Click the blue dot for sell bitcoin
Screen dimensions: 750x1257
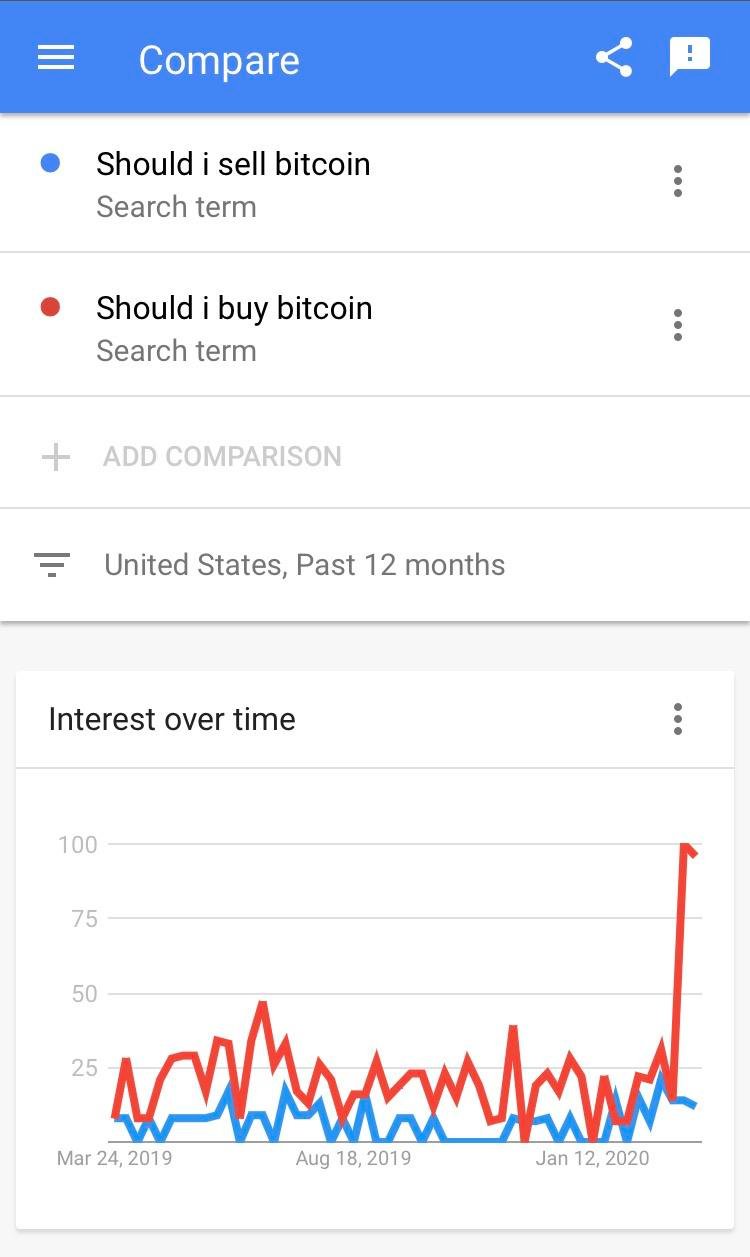coord(50,163)
